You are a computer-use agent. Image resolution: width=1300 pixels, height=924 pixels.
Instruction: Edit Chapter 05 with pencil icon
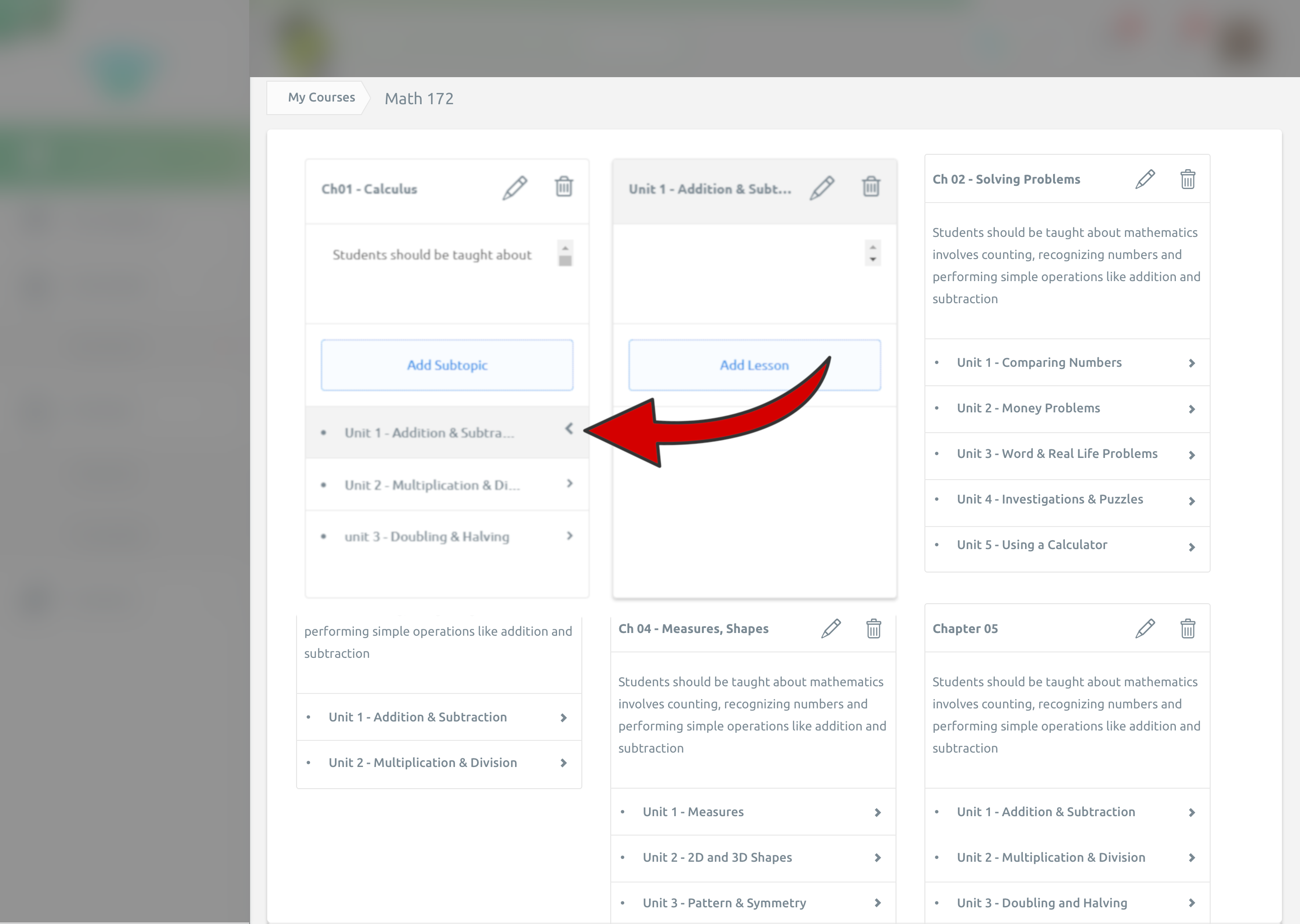tap(1145, 628)
